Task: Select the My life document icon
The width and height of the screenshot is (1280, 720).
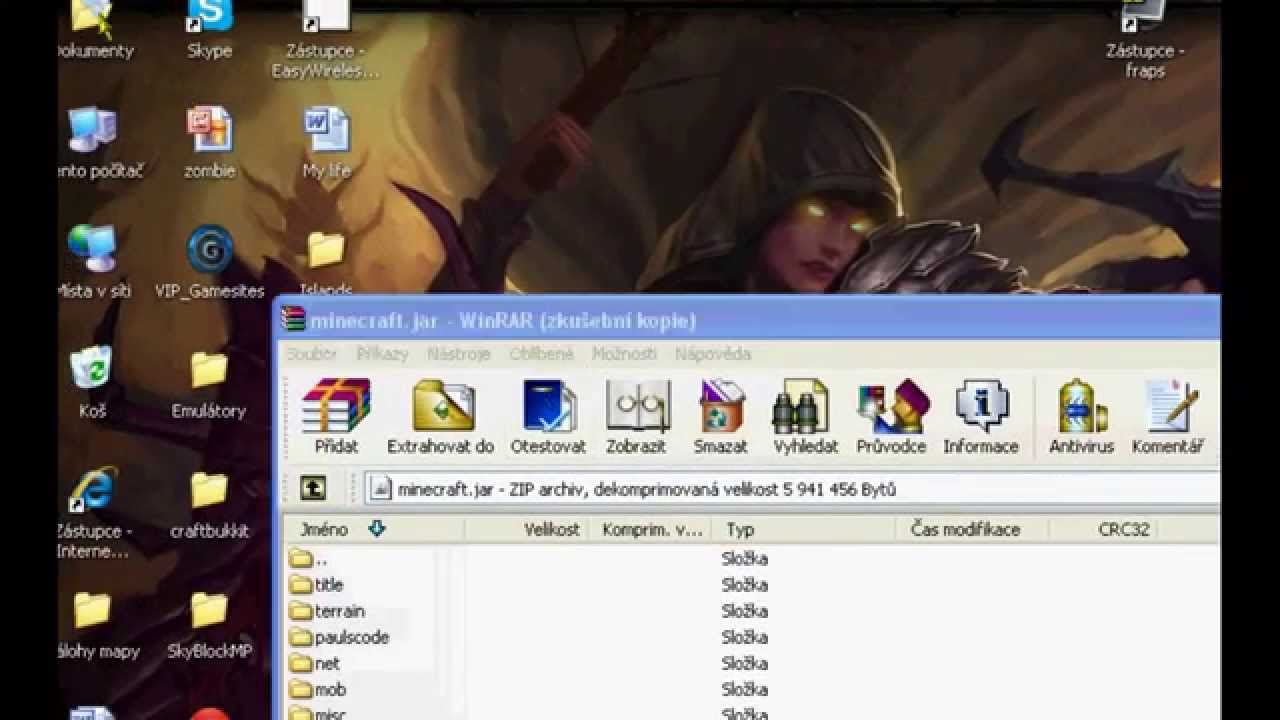Action: [x=327, y=142]
